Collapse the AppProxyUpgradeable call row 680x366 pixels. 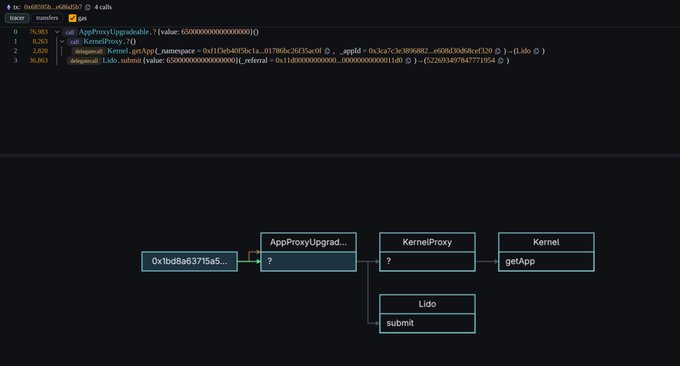(x=57, y=32)
